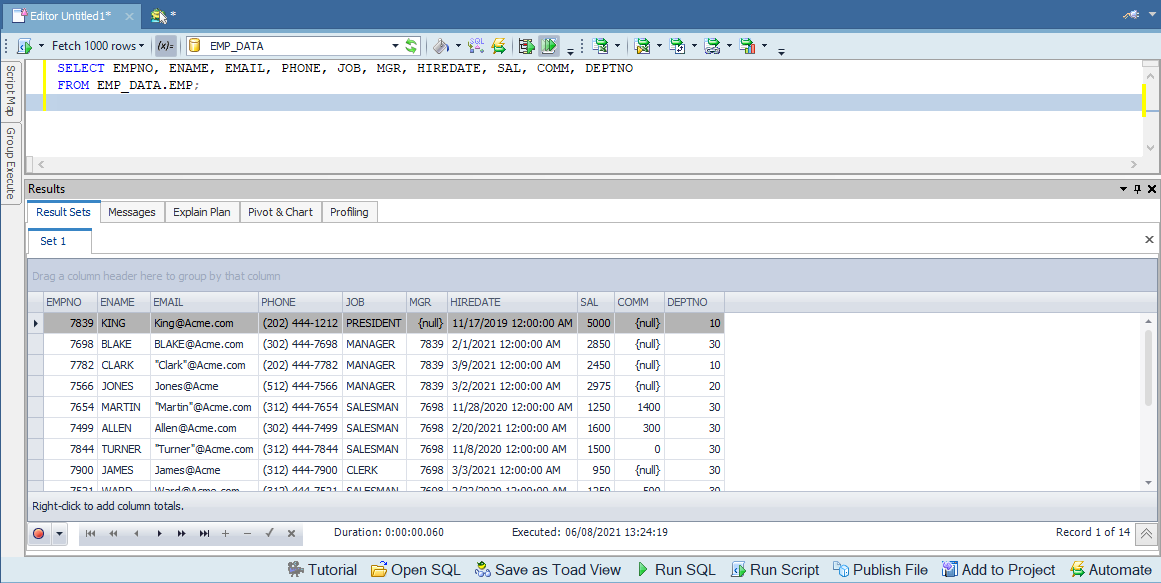Go to last record in navigator
The width and height of the screenshot is (1161, 583).
[x=204, y=533]
